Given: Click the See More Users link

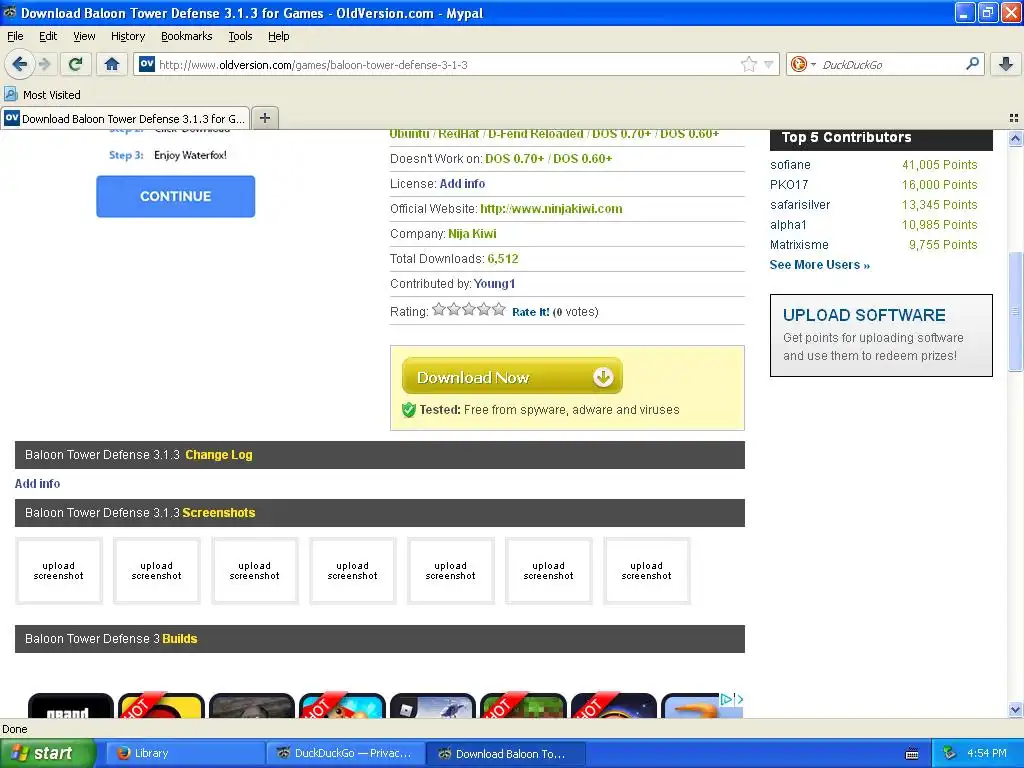Looking at the screenshot, I should click(x=820, y=264).
